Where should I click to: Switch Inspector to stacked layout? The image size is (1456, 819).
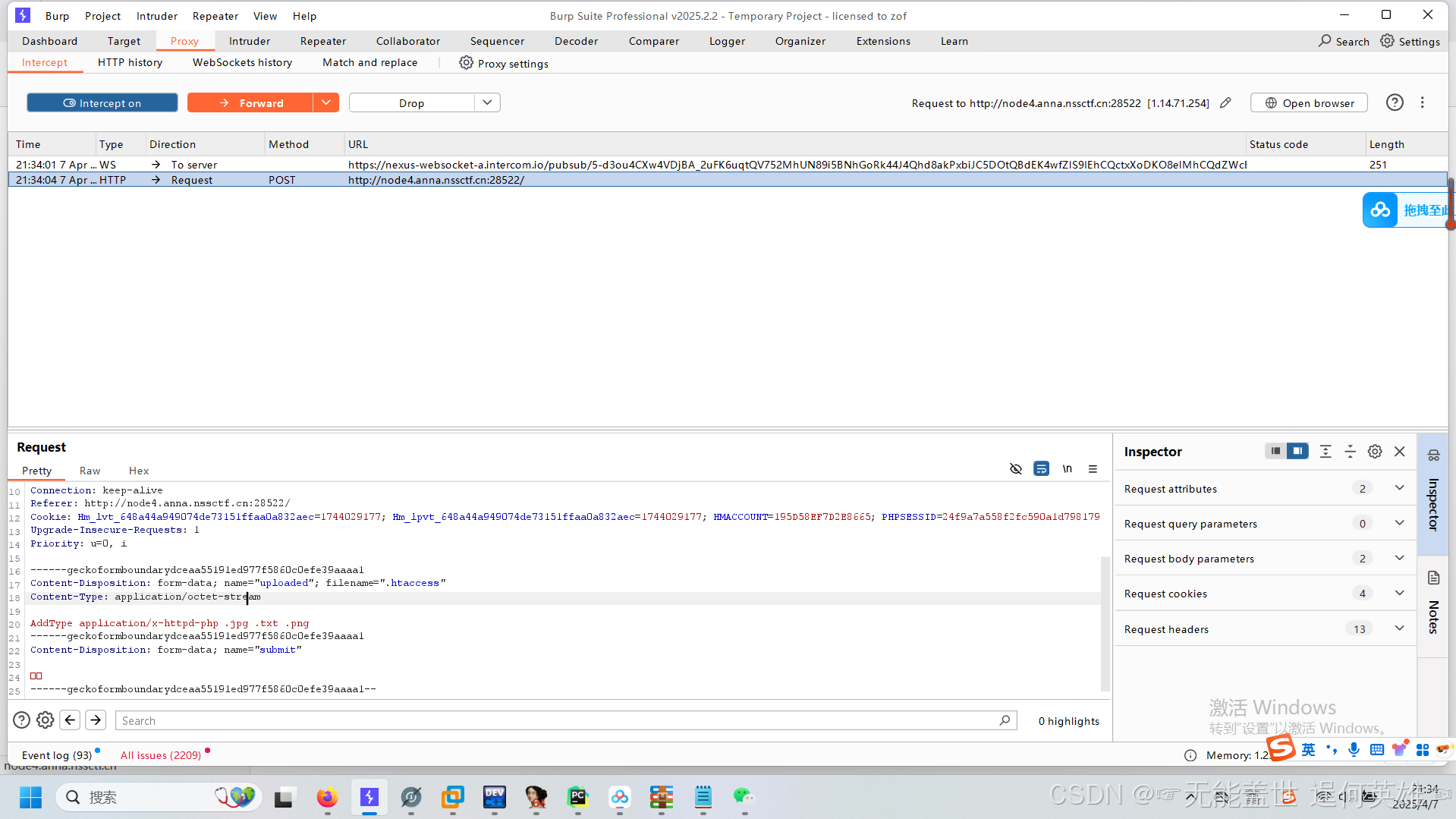[x=1276, y=451]
